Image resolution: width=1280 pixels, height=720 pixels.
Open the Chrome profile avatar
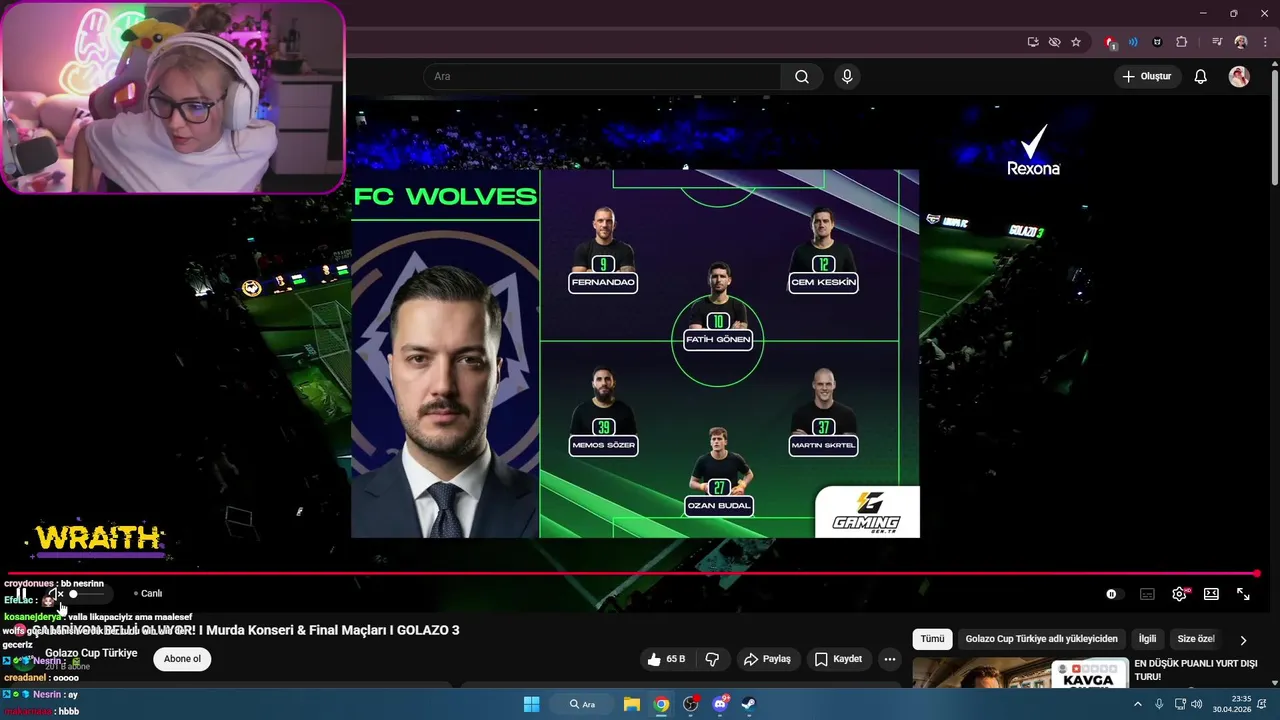(x=1241, y=42)
